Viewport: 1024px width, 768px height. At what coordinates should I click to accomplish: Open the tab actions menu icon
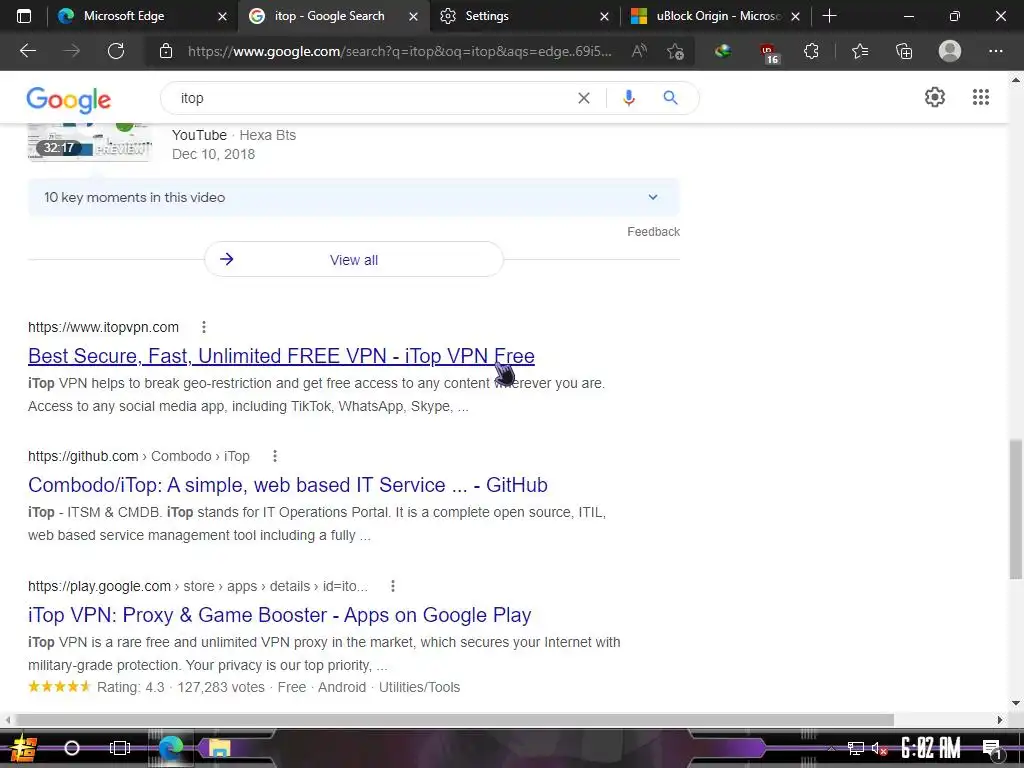tap(24, 16)
